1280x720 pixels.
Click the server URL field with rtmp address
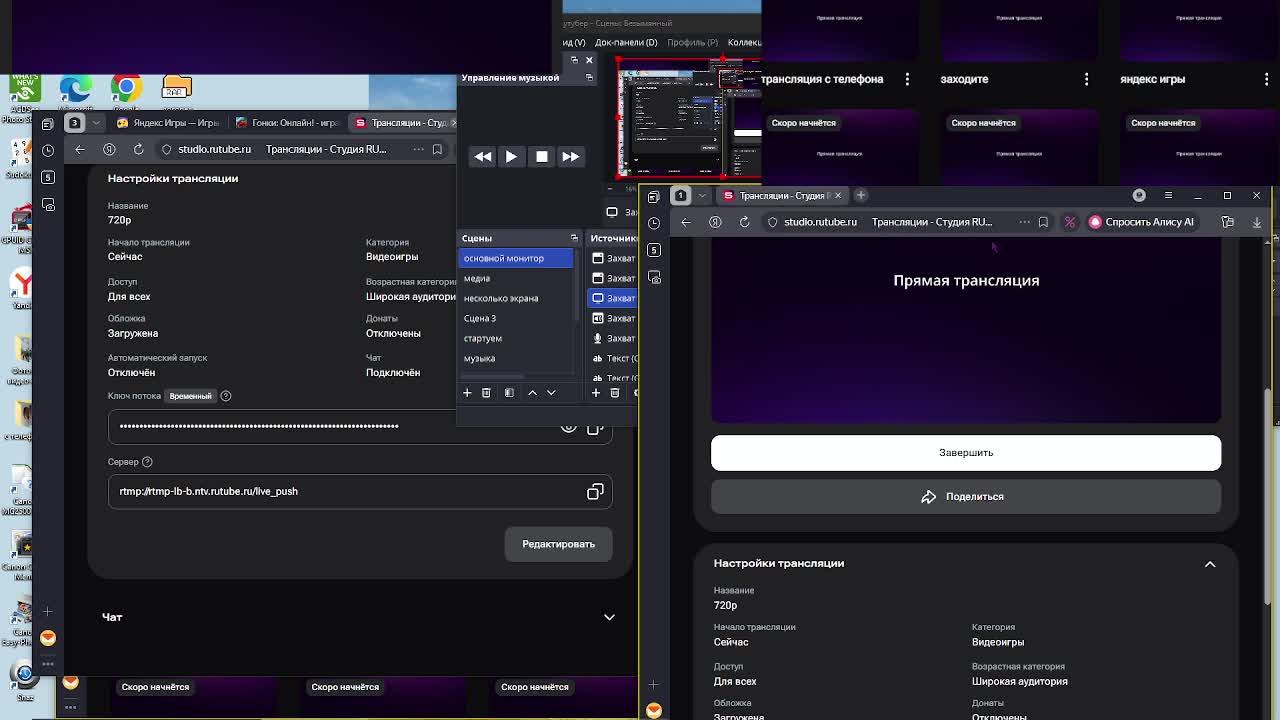tap(360, 492)
